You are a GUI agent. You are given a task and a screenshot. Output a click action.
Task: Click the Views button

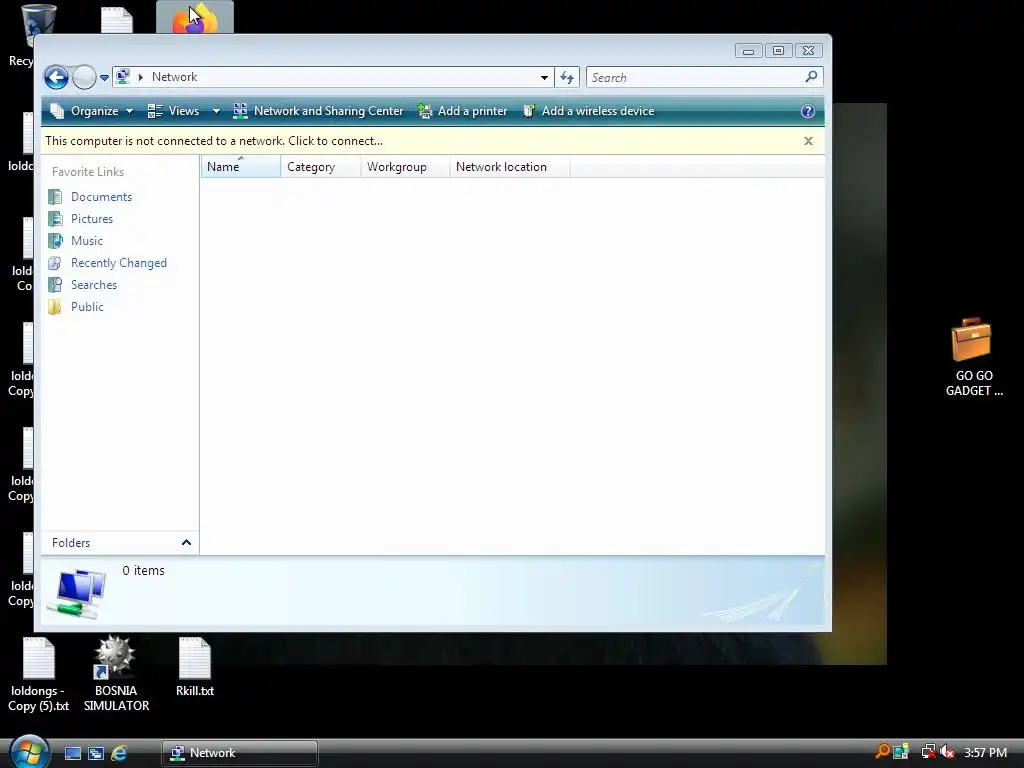point(174,111)
